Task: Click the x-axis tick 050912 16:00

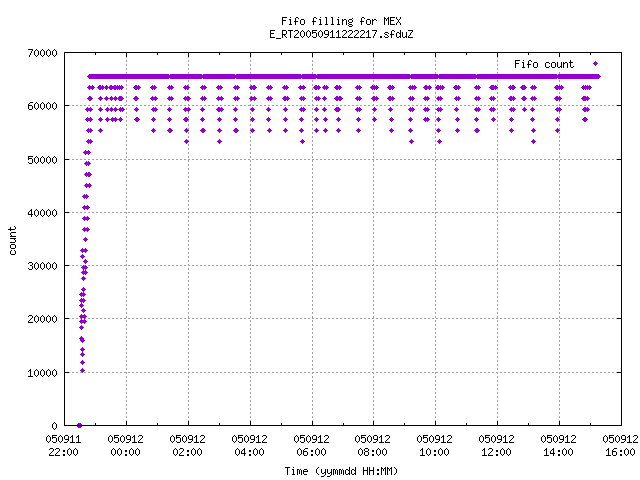Action: [x=620, y=446]
